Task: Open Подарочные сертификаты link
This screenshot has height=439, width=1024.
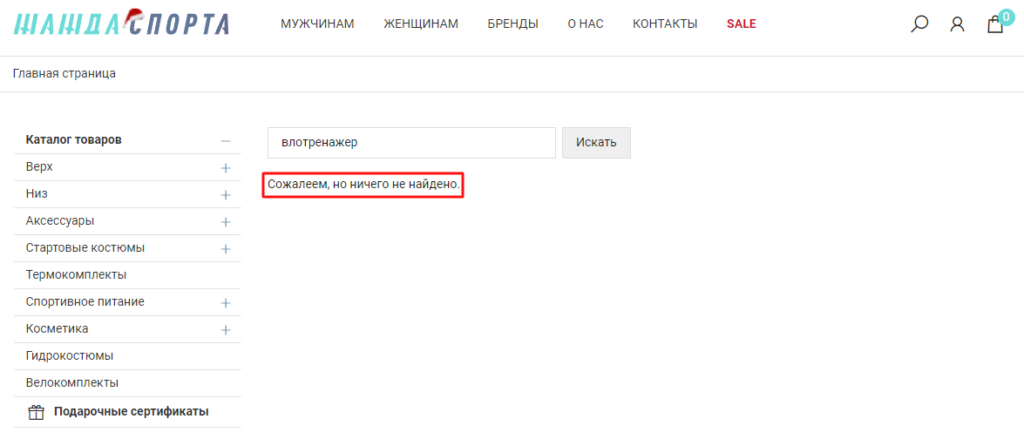Action: click(131, 412)
